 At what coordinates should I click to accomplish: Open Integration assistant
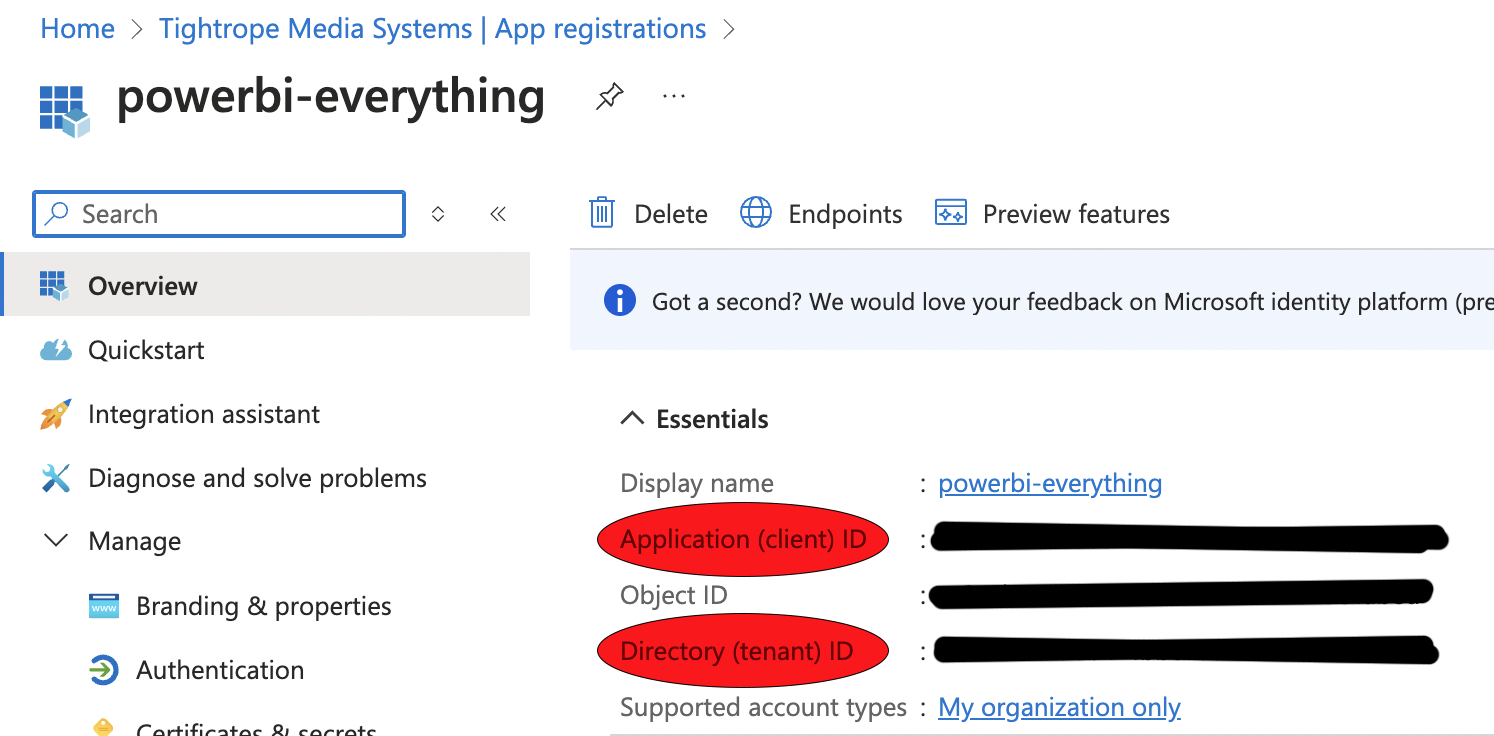[204, 414]
